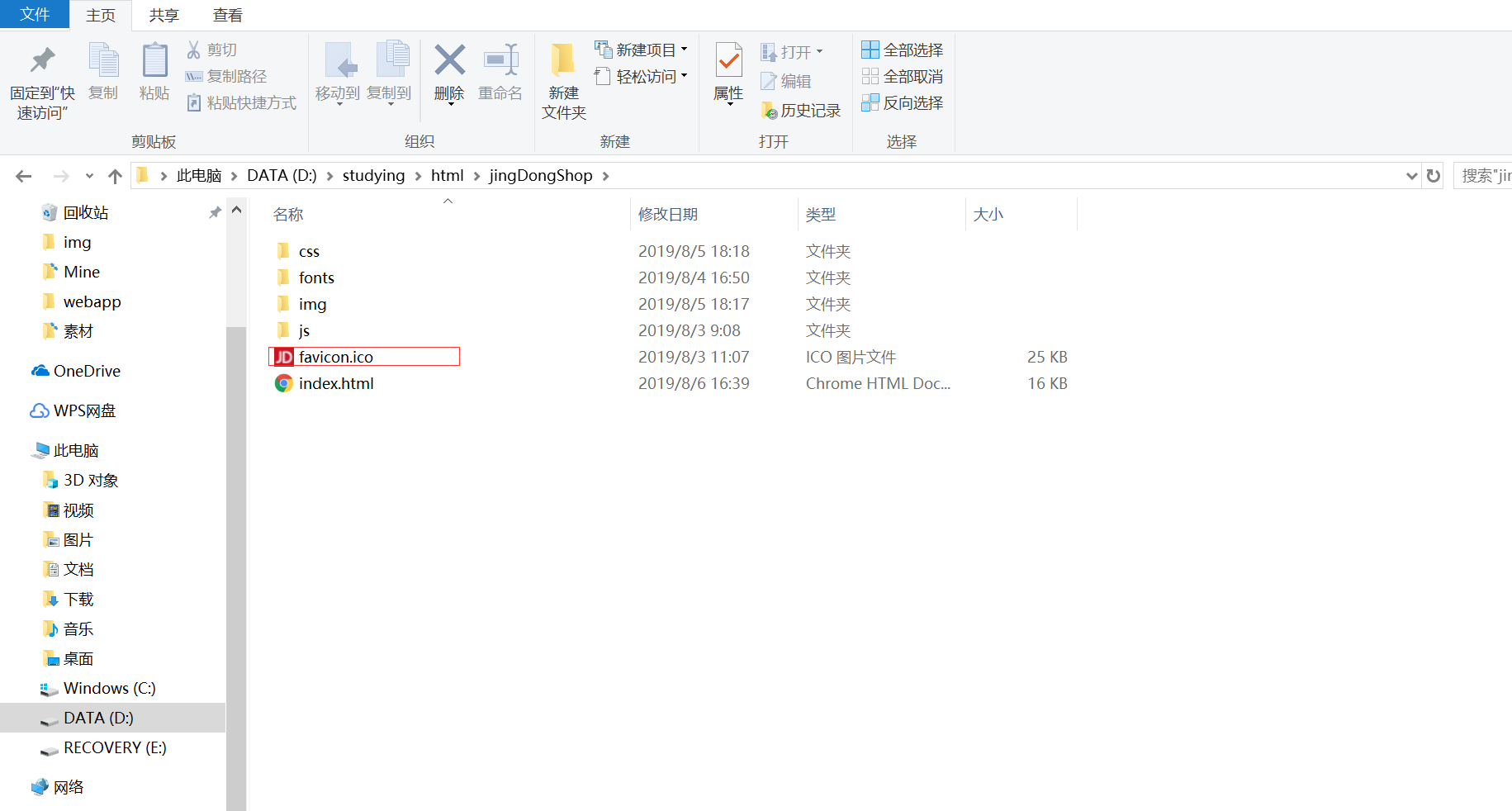This screenshot has height=811, width=1512.
Task: Open 3D 对象 in navigation pane
Action: pos(80,480)
